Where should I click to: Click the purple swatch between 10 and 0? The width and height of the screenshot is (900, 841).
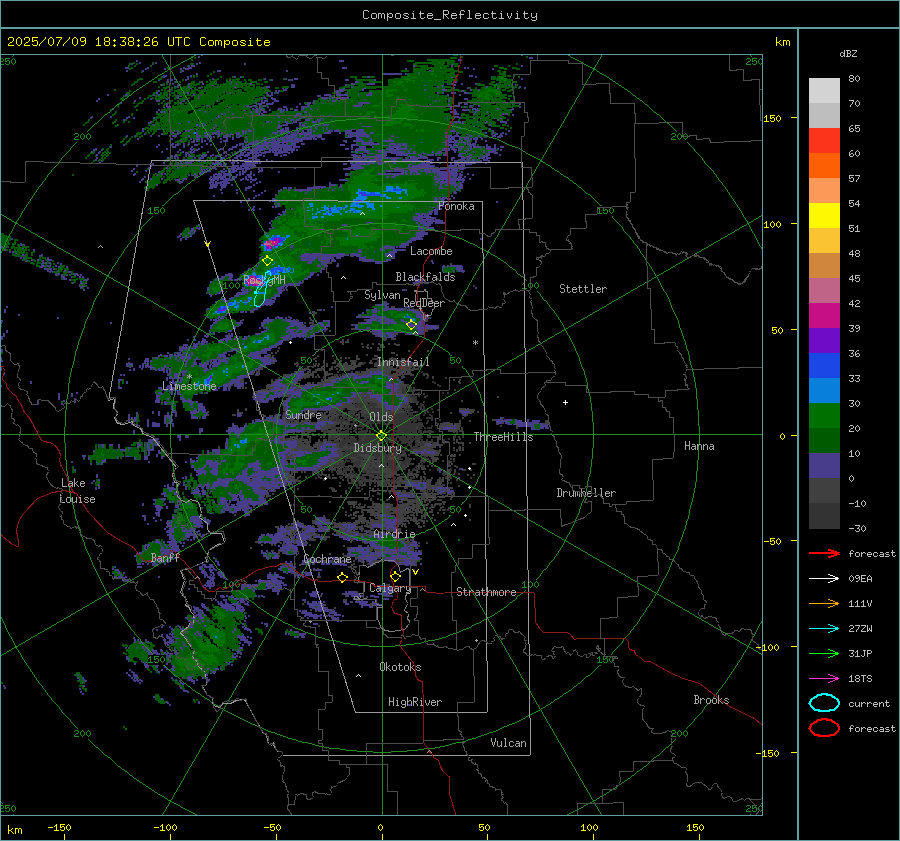[x=824, y=465]
